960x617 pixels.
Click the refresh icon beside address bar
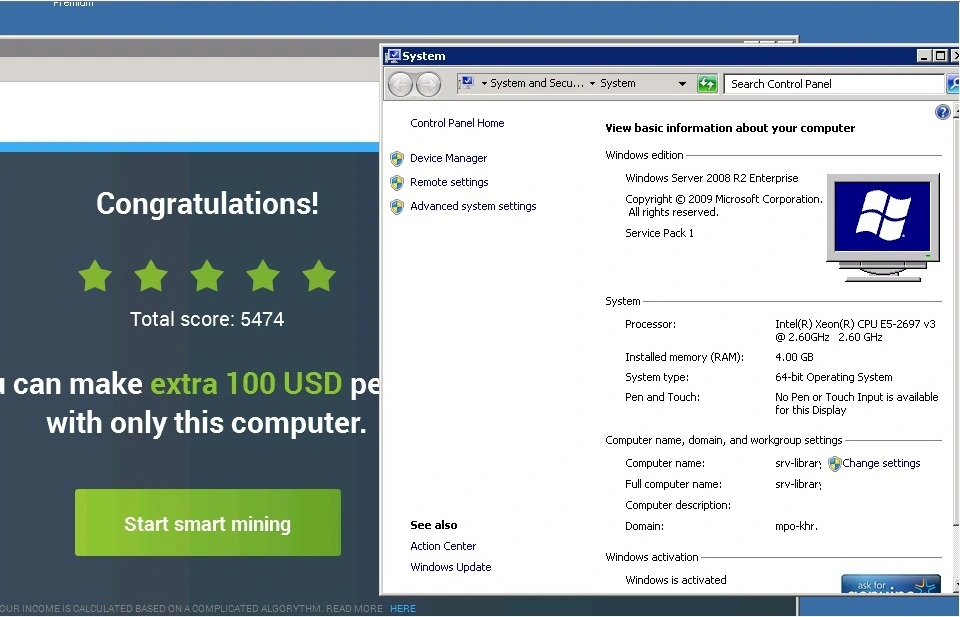(x=707, y=84)
